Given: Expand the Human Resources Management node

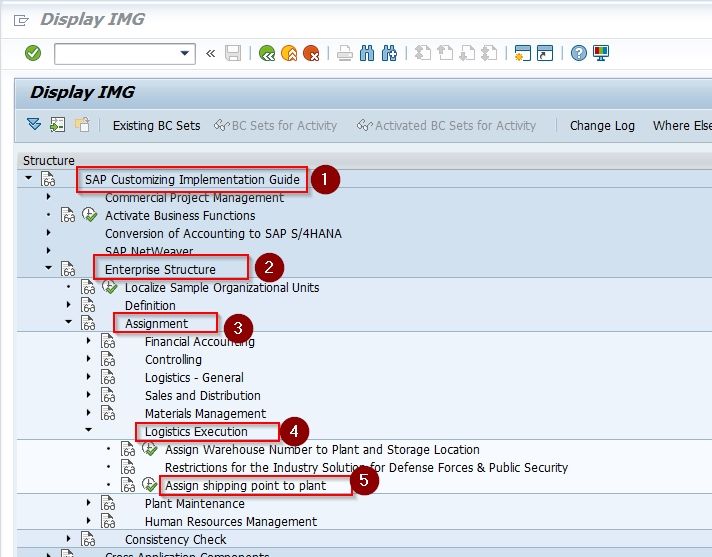Looking at the screenshot, I should click(89, 521).
